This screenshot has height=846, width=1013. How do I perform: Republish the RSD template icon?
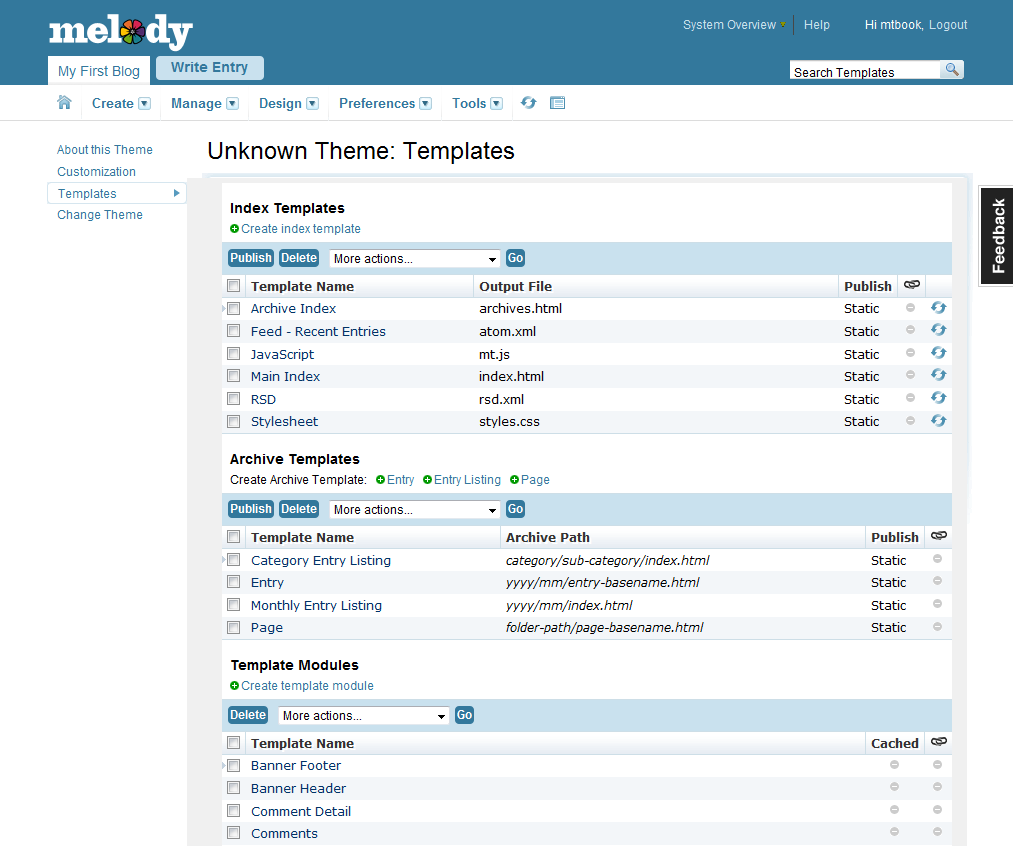(939, 398)
